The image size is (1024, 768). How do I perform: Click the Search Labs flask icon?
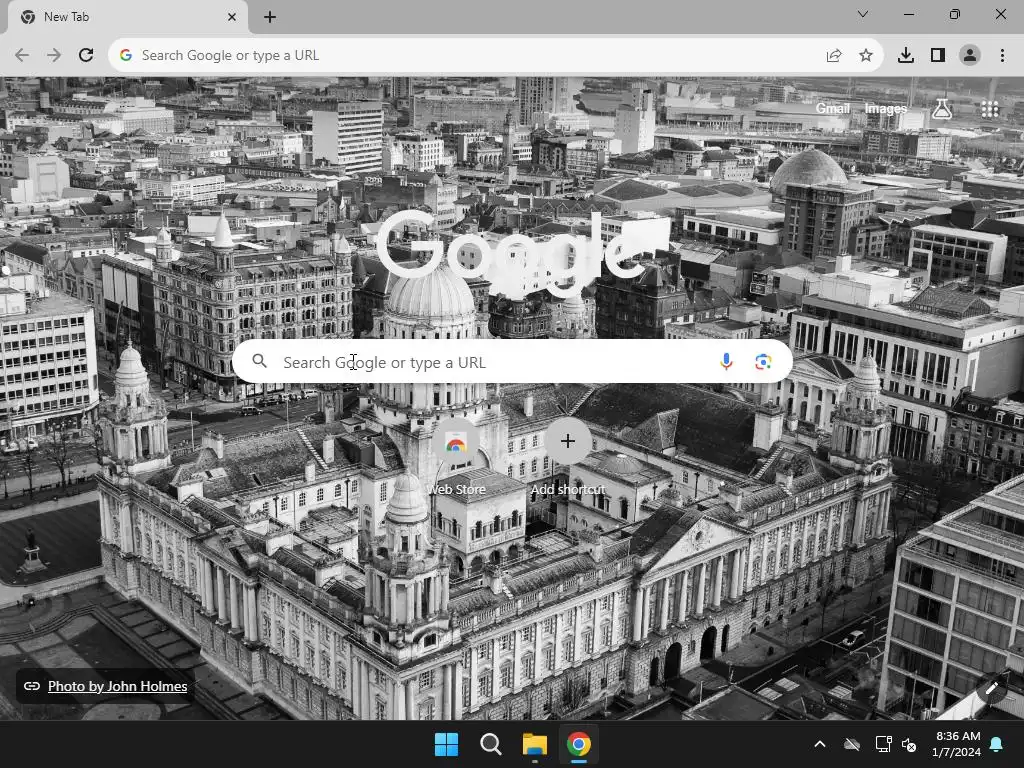[x=942, y=109]
